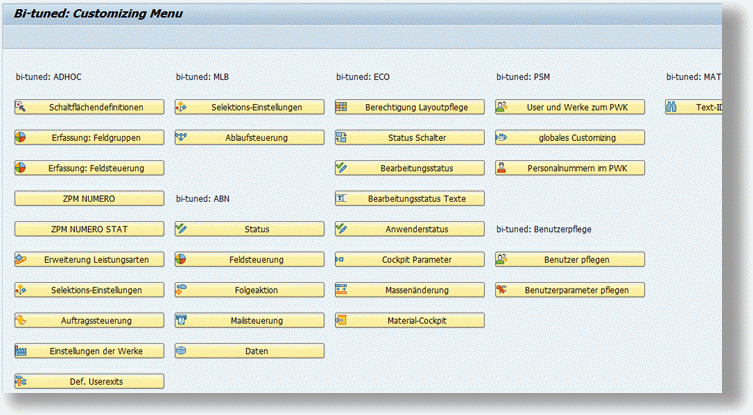This screenshot has height=415, width=753.
Task: Open ZPM NUMERO
Action: point(89,198)
